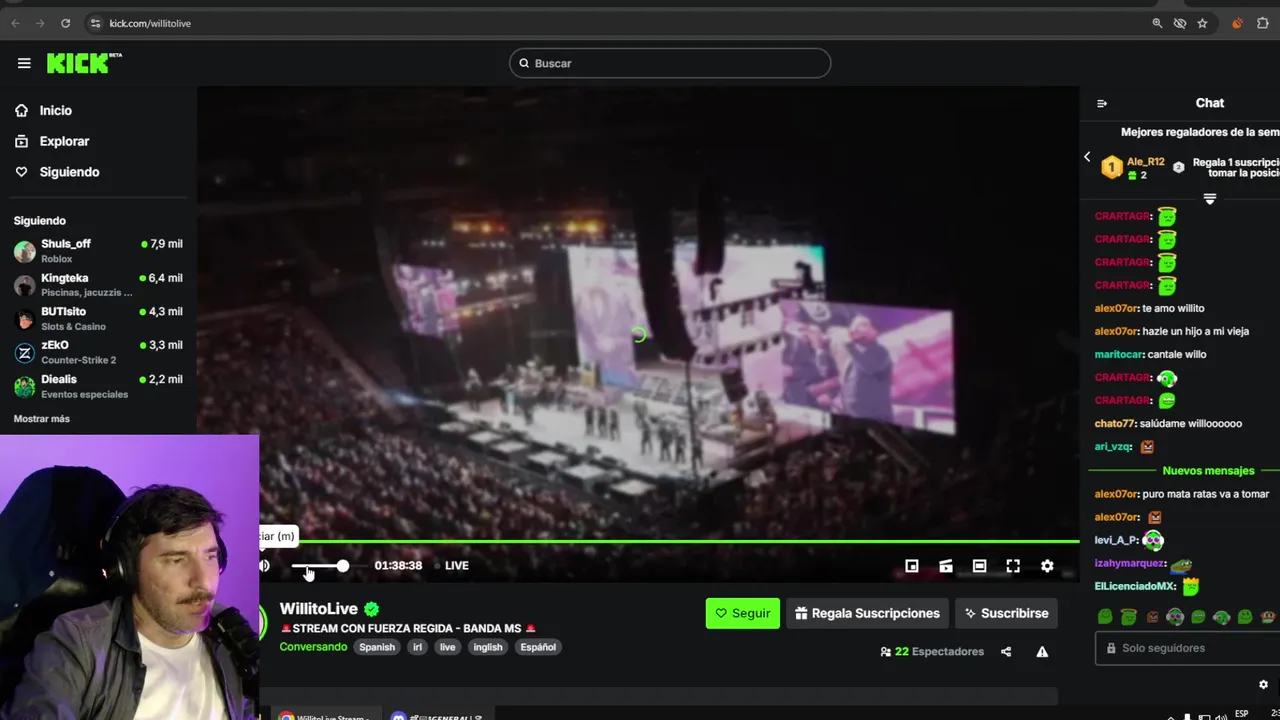Bookmark page with star icon

pos(1203,23)
